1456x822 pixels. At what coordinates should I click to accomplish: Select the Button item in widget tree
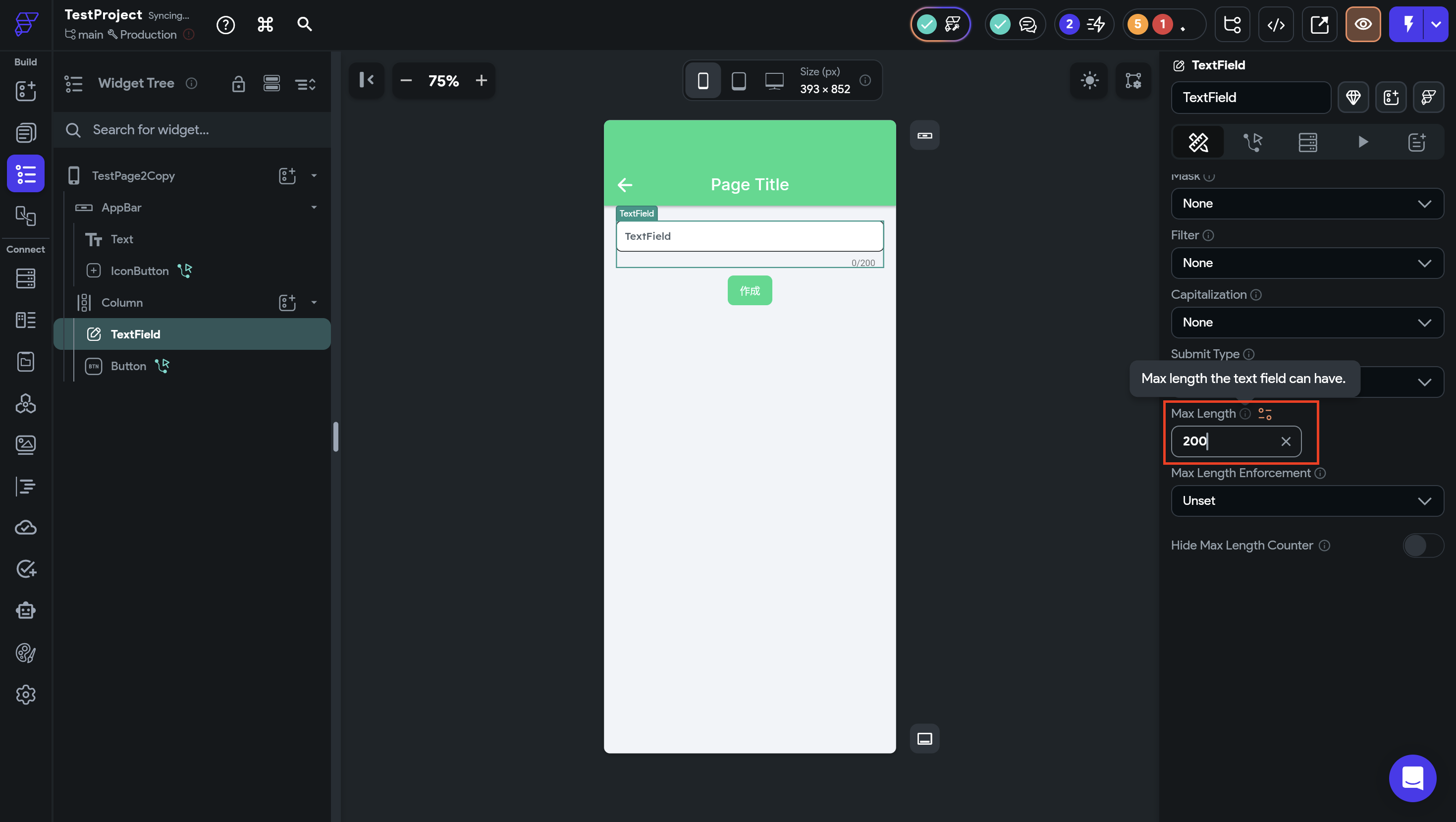128,366
